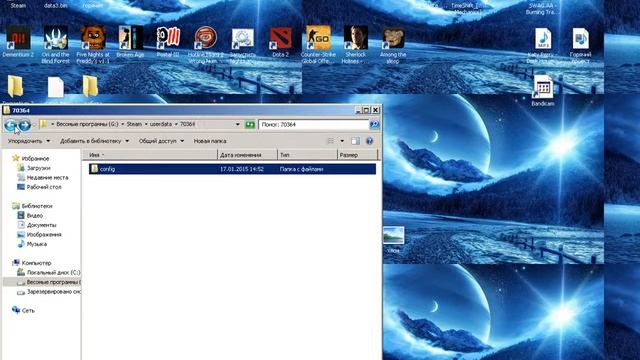Click Весомые программы (G:) in the address path

point(87,124)
